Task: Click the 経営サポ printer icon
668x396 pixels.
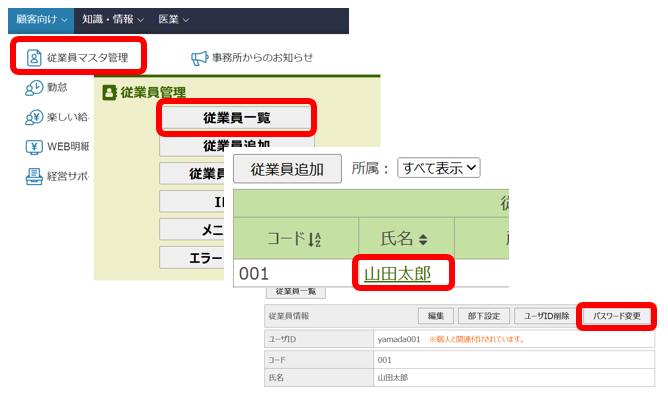Action: tap(34, 176)
